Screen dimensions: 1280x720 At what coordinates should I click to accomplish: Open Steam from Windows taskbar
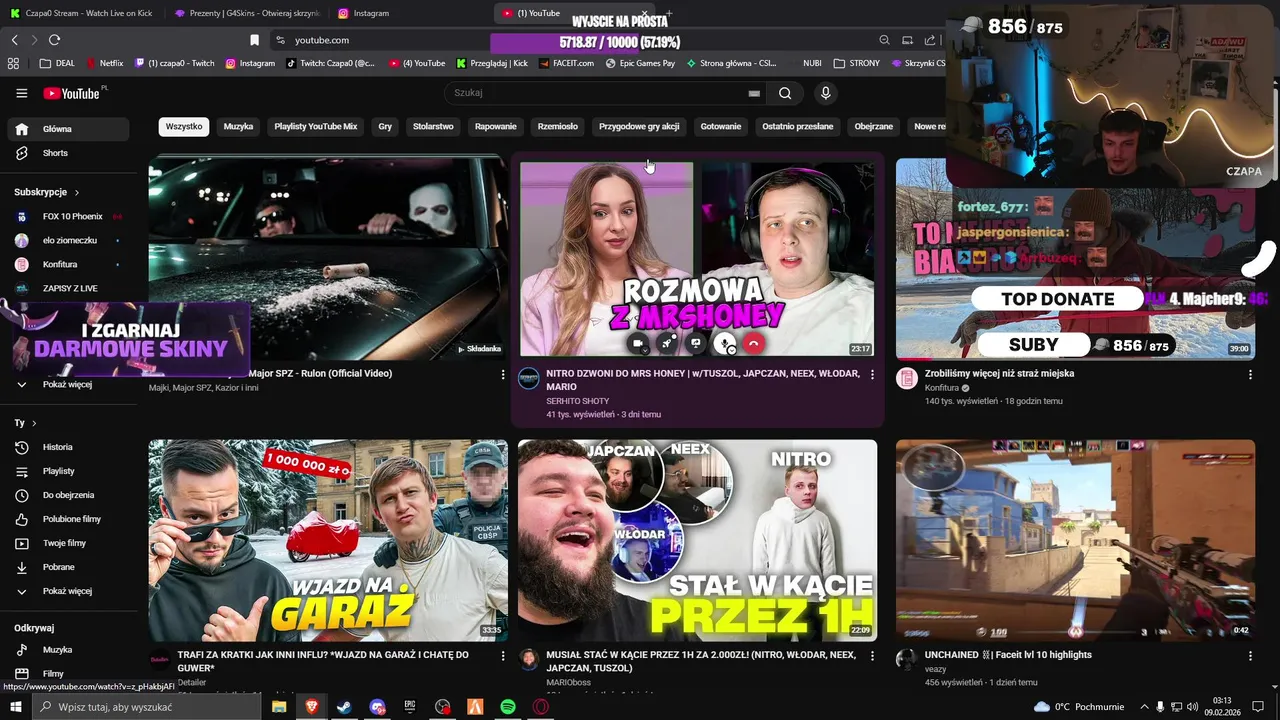pyautogui.click(x=344, y=707)
